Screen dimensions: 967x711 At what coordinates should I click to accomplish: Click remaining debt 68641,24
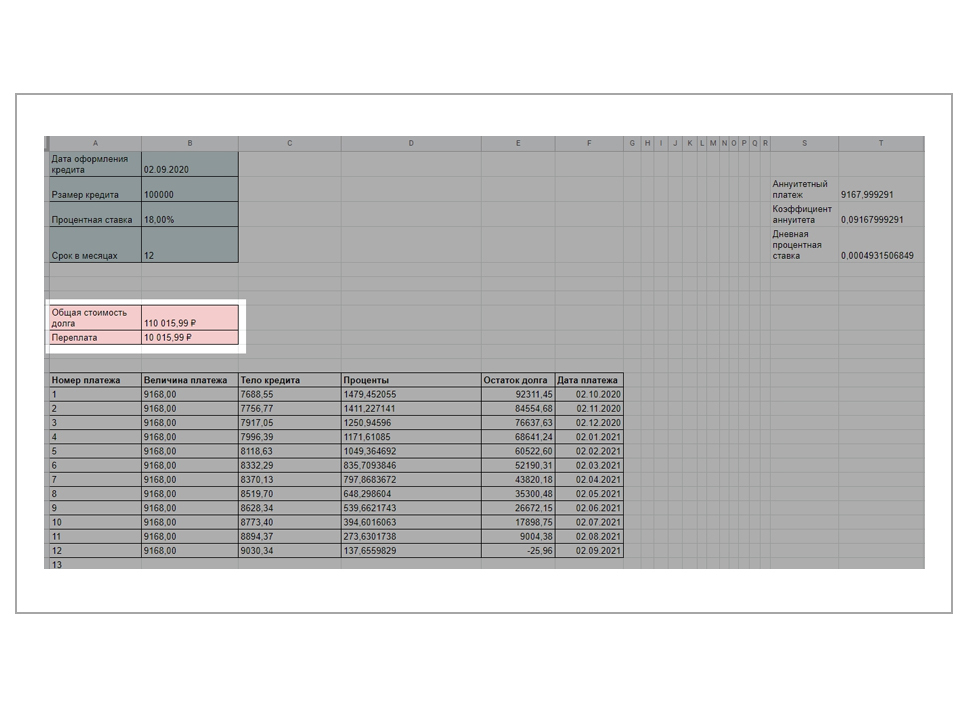tap(518, 437)
